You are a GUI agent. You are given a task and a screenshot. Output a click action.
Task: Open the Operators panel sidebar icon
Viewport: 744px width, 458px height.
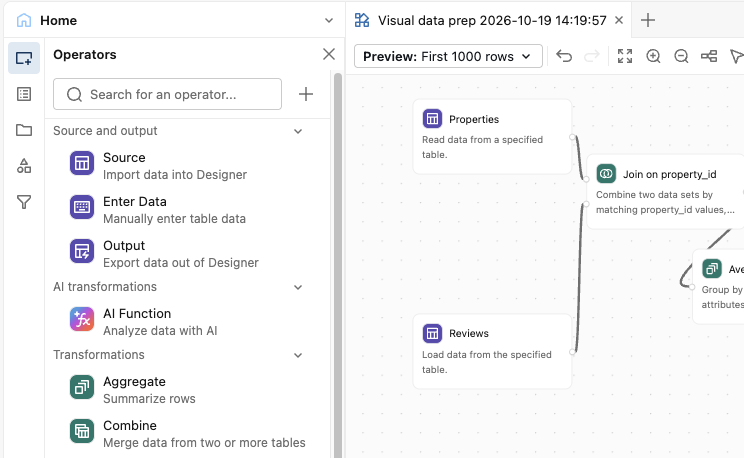[24, 58]
